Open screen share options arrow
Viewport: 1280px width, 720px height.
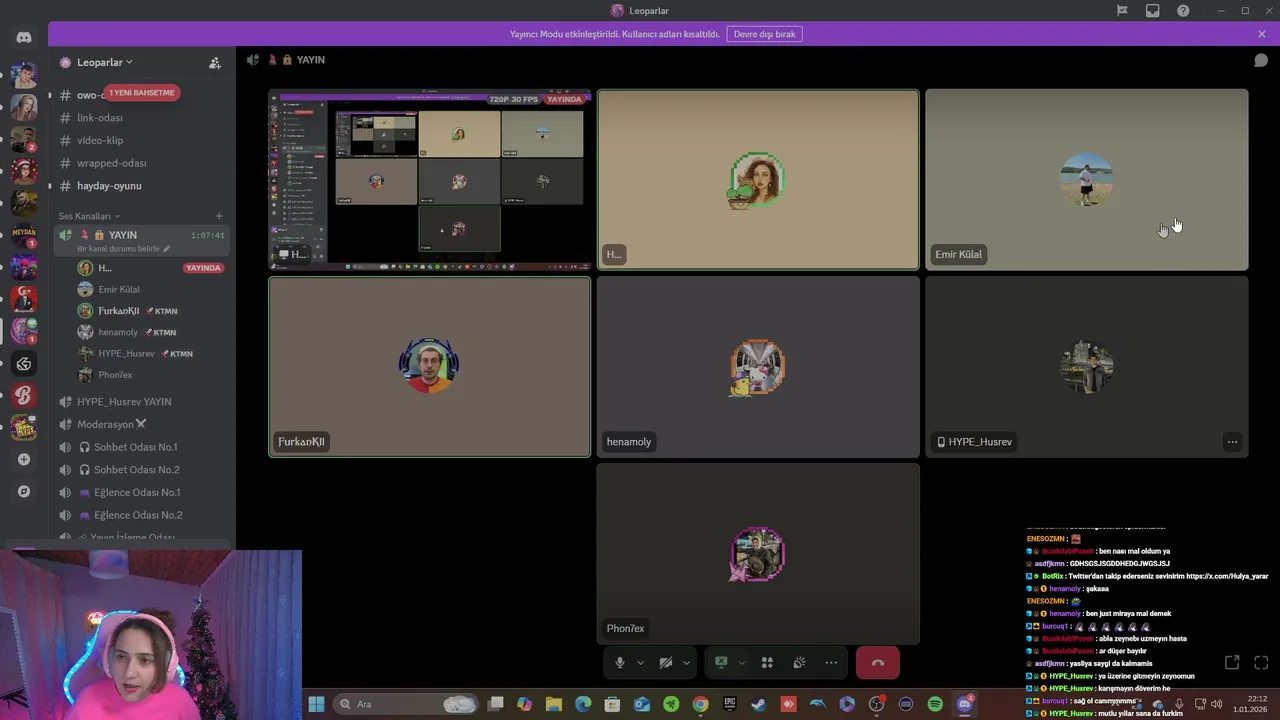(x=741, y=663)
